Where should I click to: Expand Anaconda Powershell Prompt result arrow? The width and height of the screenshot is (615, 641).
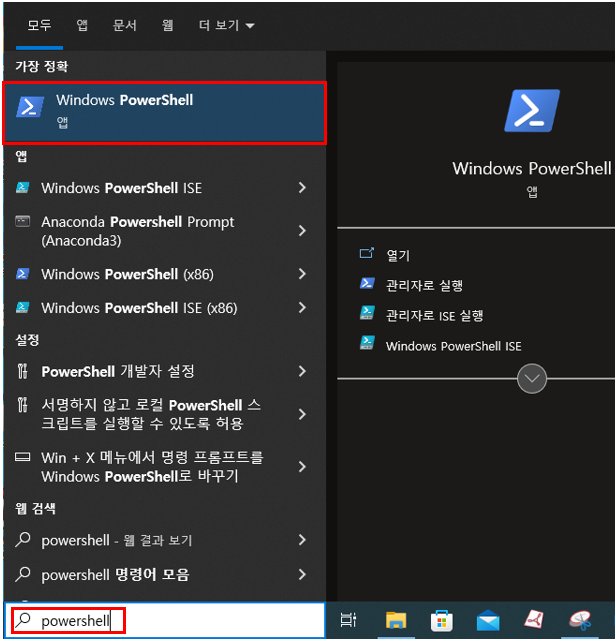[x=302, y=231]
